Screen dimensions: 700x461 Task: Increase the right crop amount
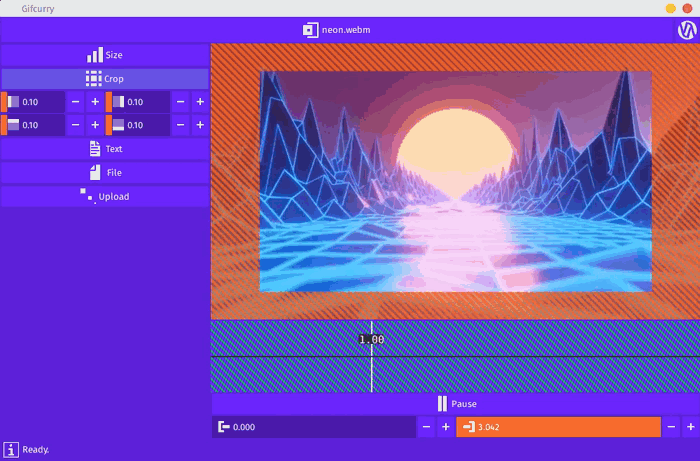point(200,102)
